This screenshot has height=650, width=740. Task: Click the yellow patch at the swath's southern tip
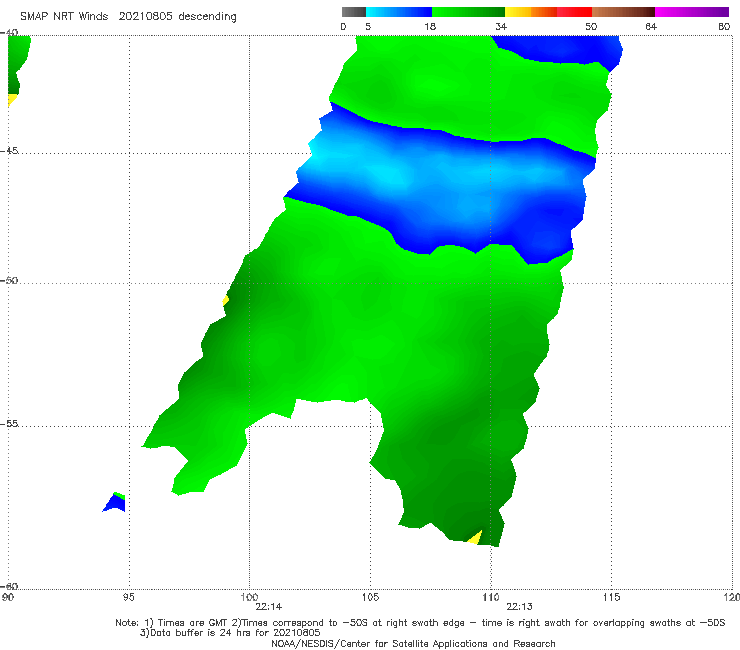click(475, 538)
